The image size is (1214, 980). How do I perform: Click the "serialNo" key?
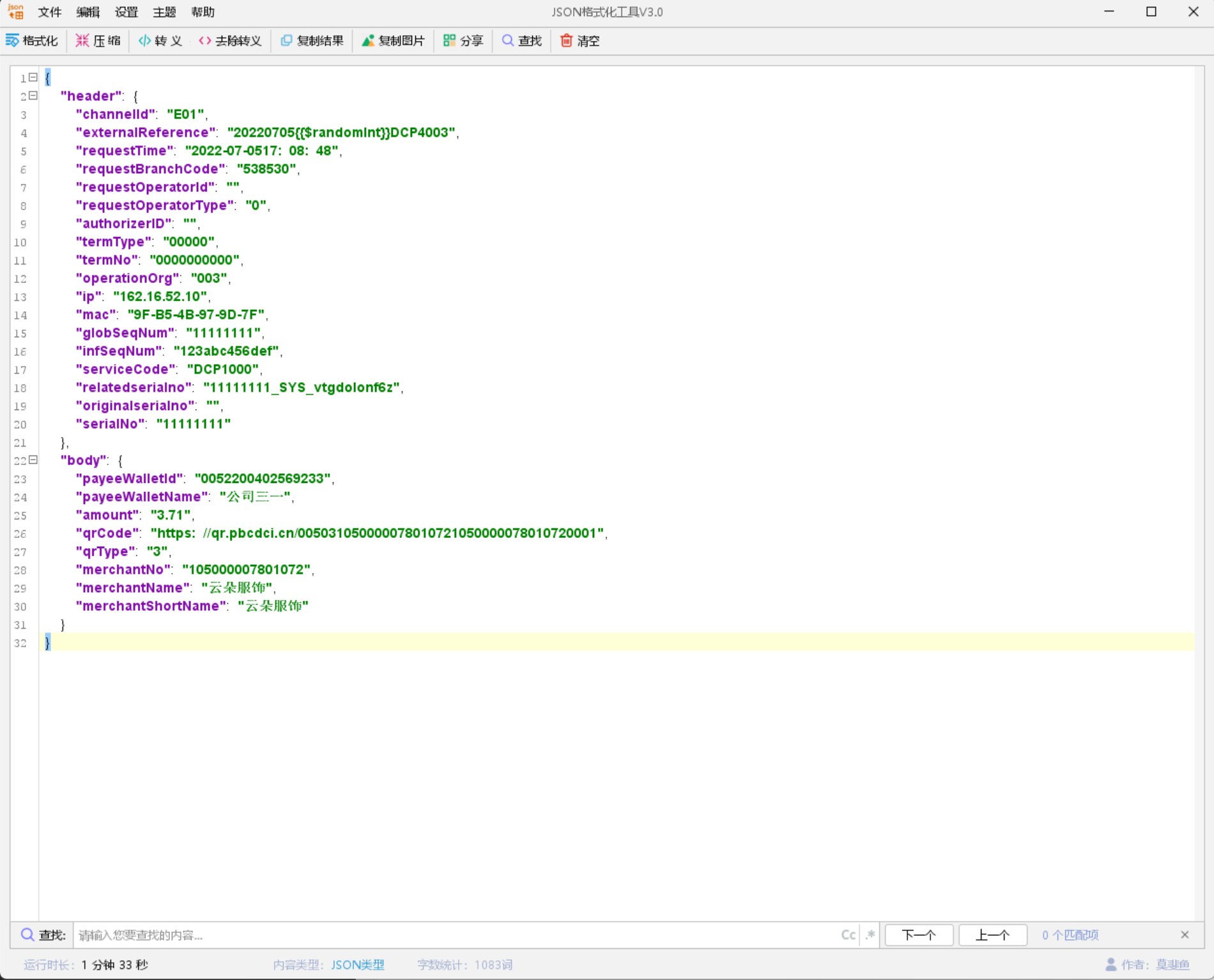pyautogui.click(x=111, y=424)
